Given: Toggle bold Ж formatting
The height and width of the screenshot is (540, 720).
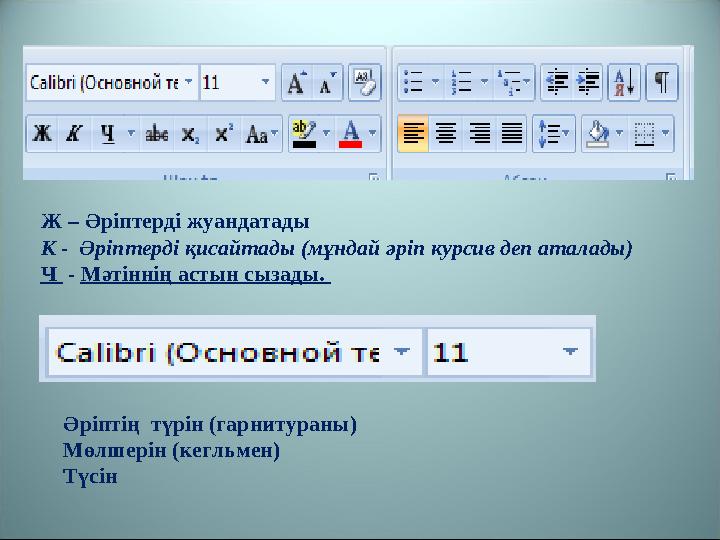Looking at the screenshot, I should click(42, 134).
